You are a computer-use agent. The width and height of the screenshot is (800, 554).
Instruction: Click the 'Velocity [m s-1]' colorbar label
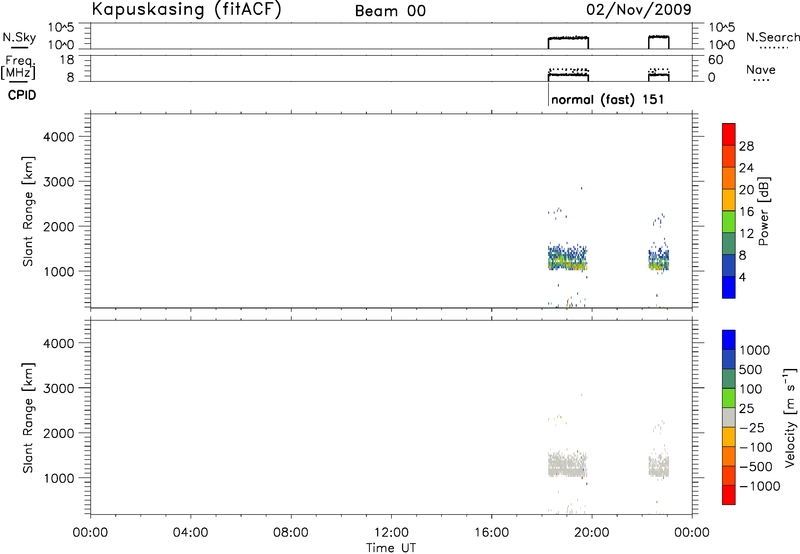[x=790, y=417]
